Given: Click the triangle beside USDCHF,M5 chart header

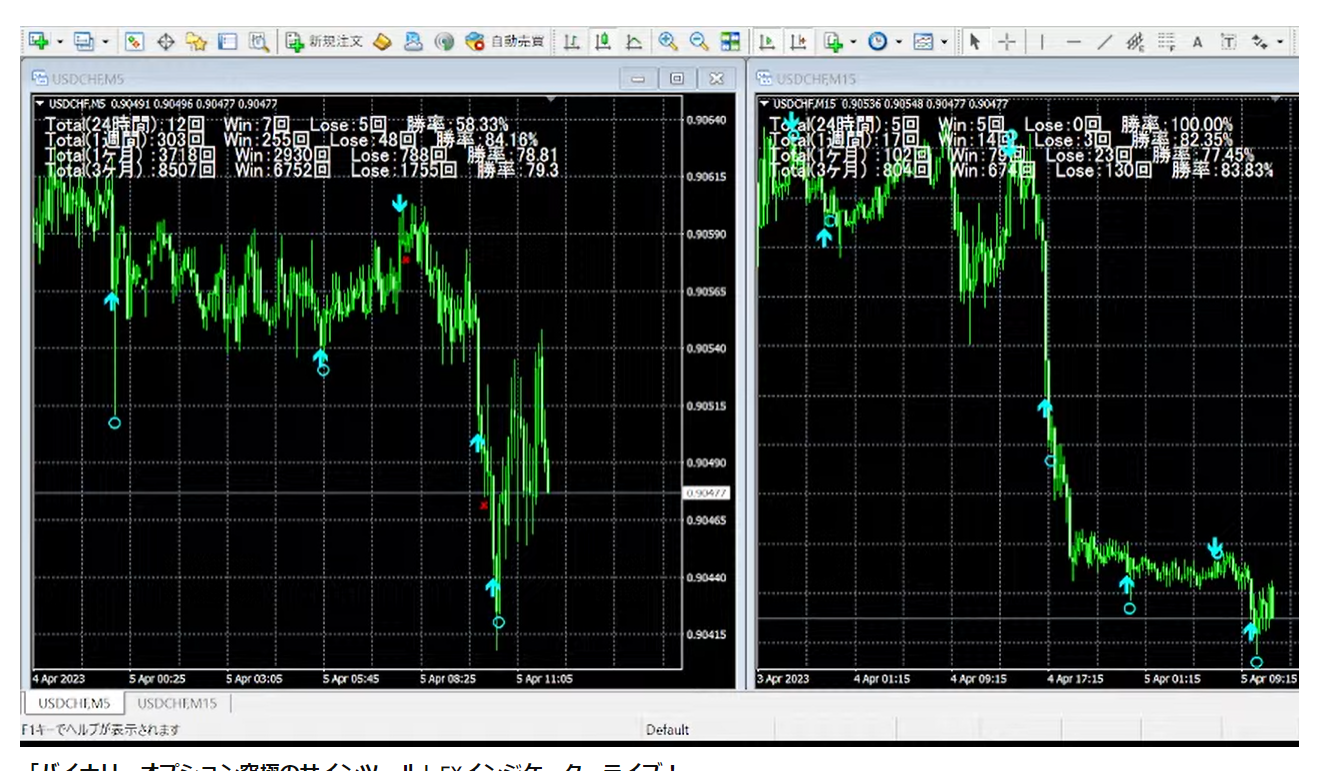Looking at the screenshot, I should [x=40, y=103].
